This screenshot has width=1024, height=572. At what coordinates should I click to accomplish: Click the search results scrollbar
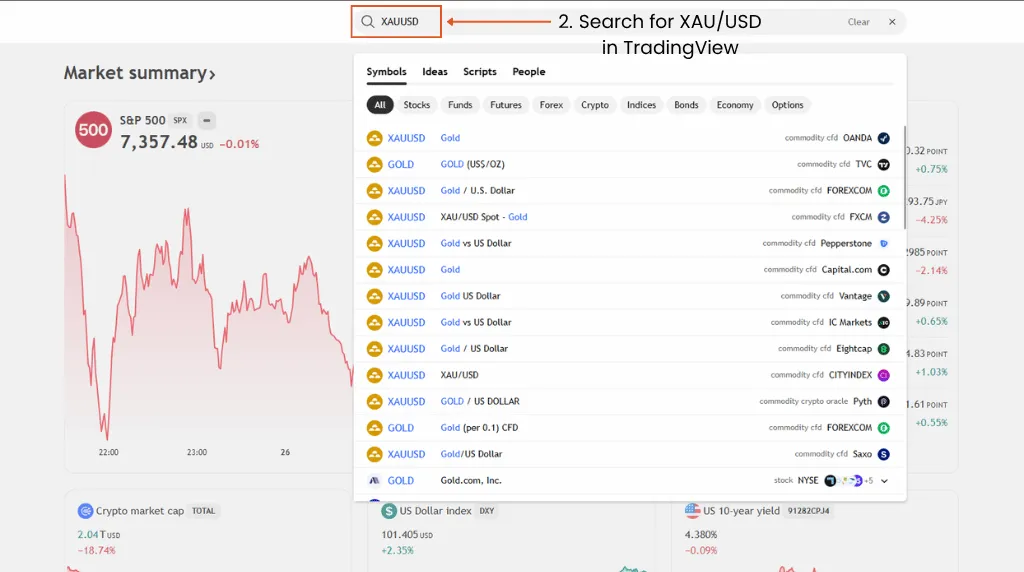pyautogui.click(x=904, y=178)
